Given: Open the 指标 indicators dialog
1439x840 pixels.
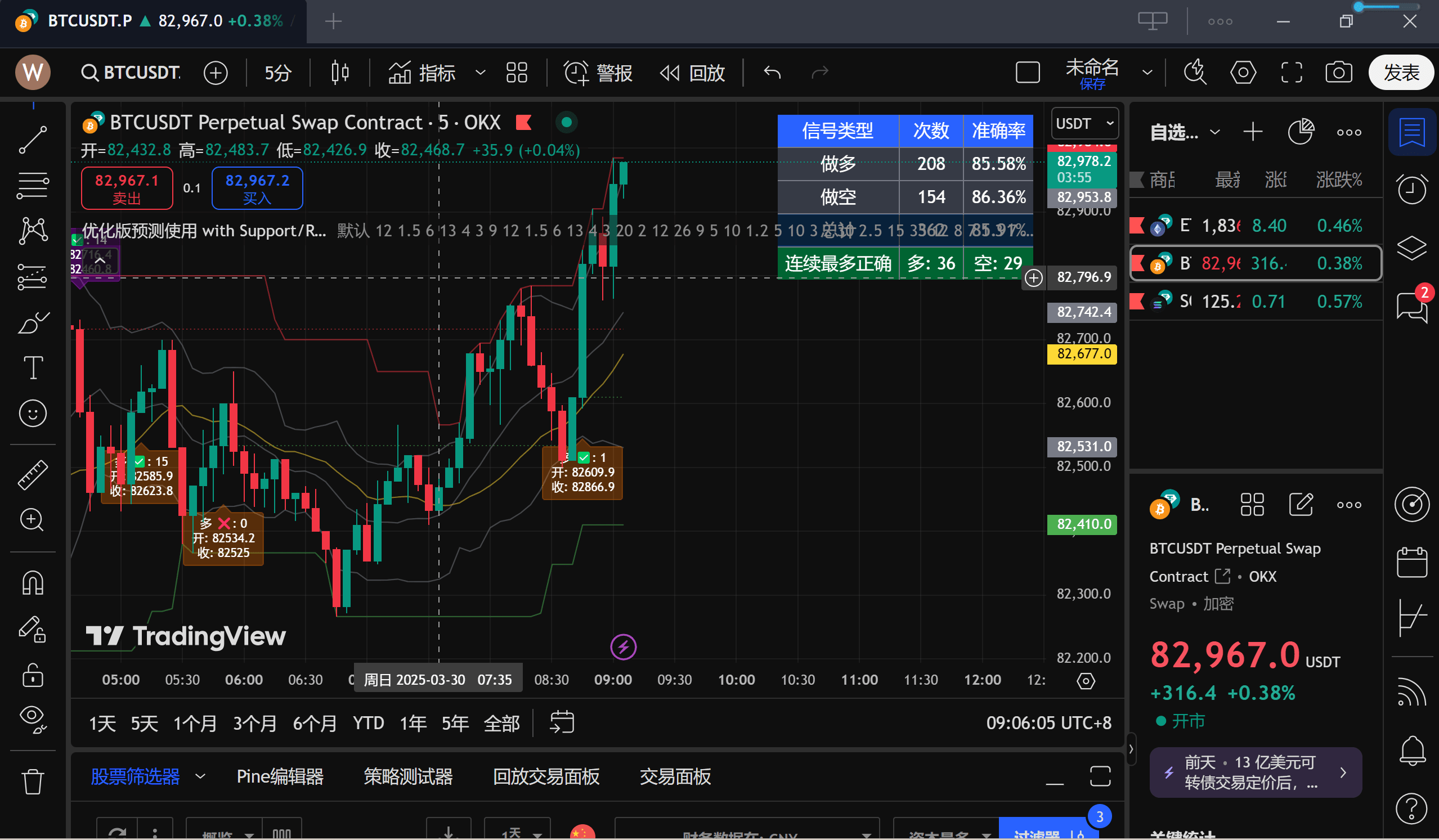Looking at the screenshot, I should pyautogui.click(x=423, y=73).
